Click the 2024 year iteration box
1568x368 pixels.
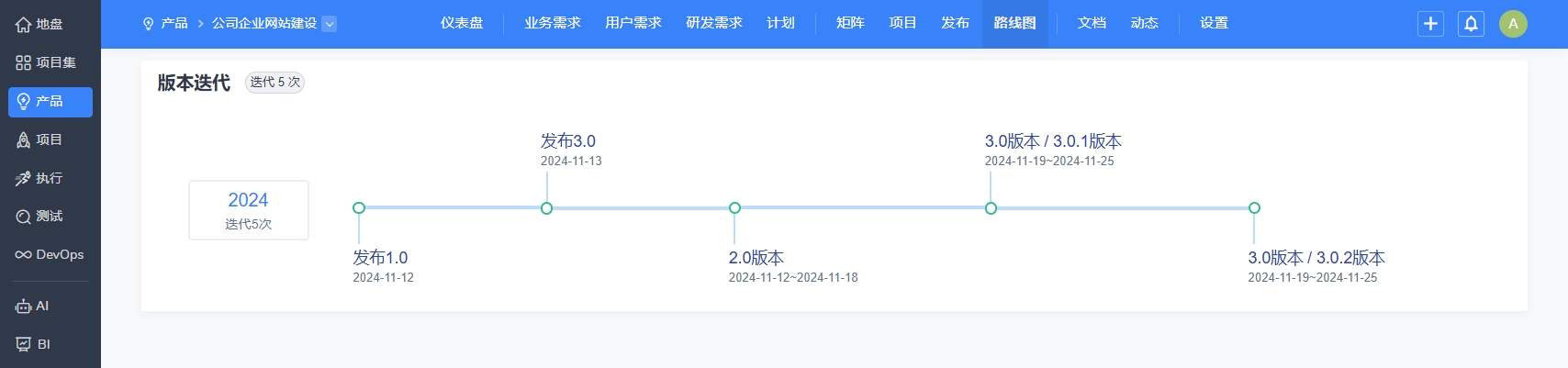[x=249, y=210]
